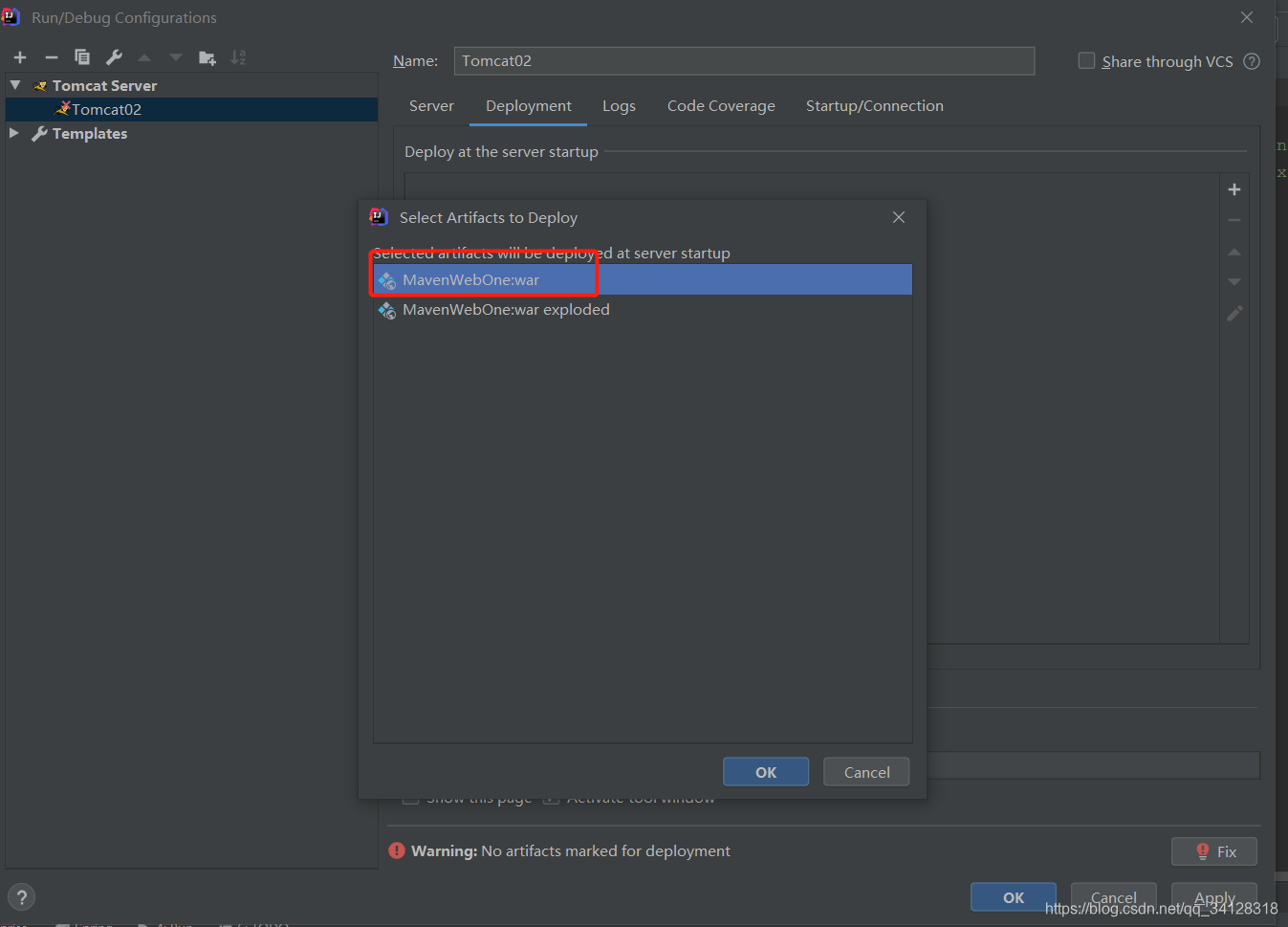Add artifact with plus icon in deployment panel
This screenshot has width=1288, height=927.
(1234, 189)
